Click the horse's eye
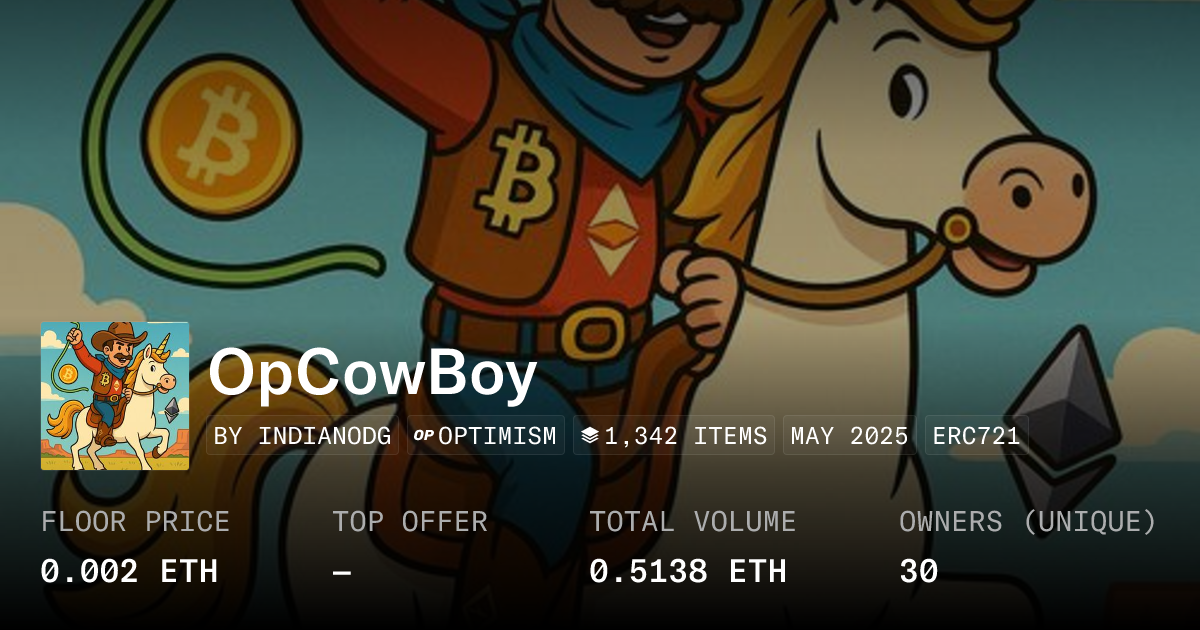The image size is (1200, 630). click(908, 93)
